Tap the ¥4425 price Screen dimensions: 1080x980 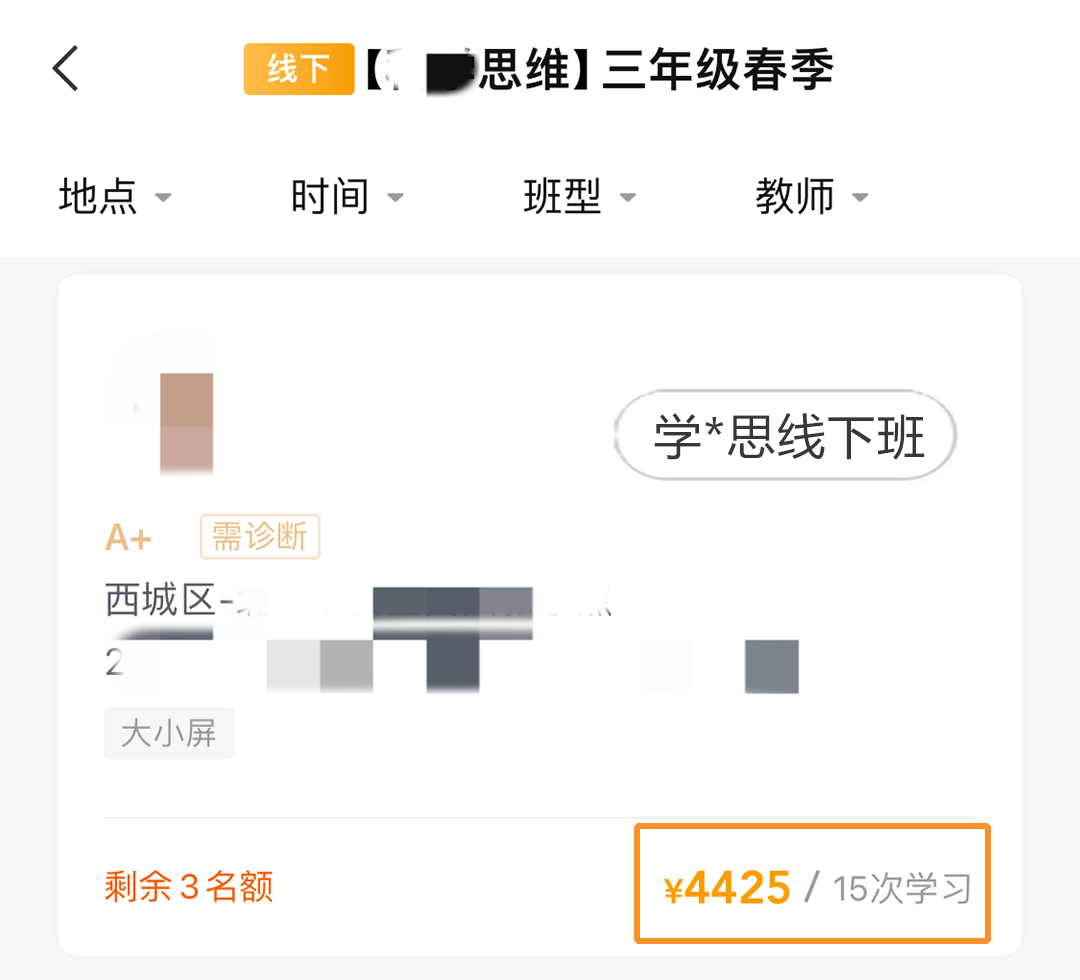(x=727, y=888)
